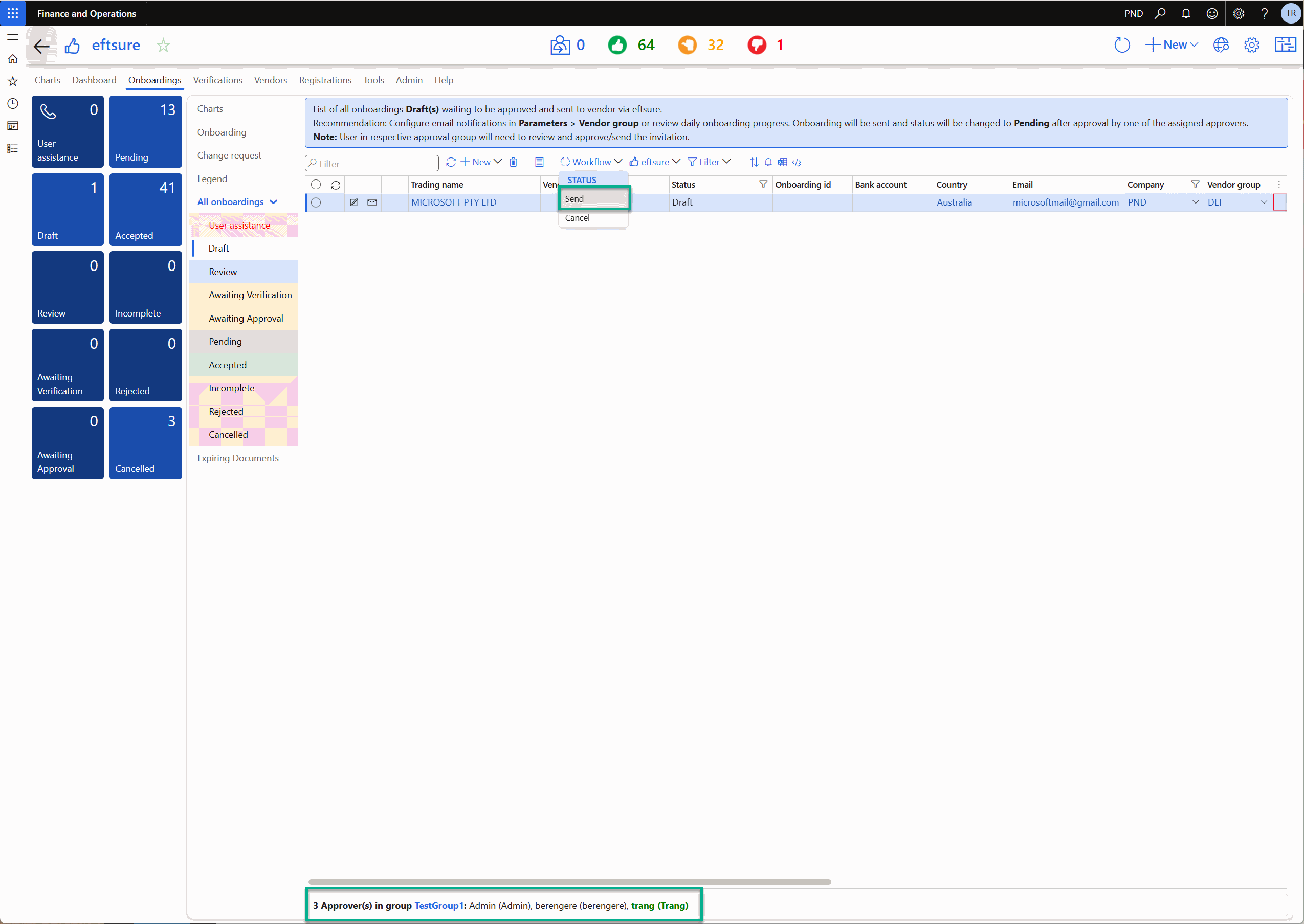Image resolution: width=1304 pixels, height=924 pixels.
Task: Select Expiring Documents in side list
Action: 238,458
